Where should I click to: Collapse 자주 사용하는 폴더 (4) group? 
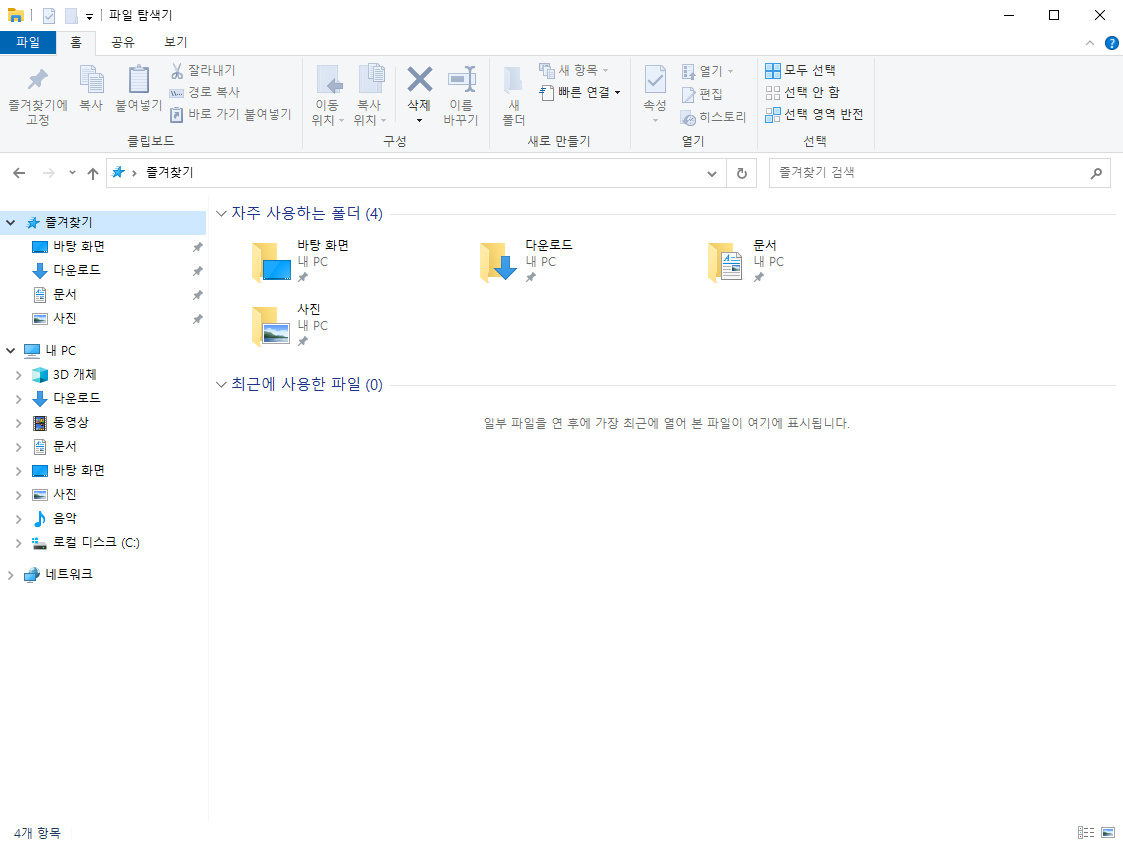click(x=221, y=213)
